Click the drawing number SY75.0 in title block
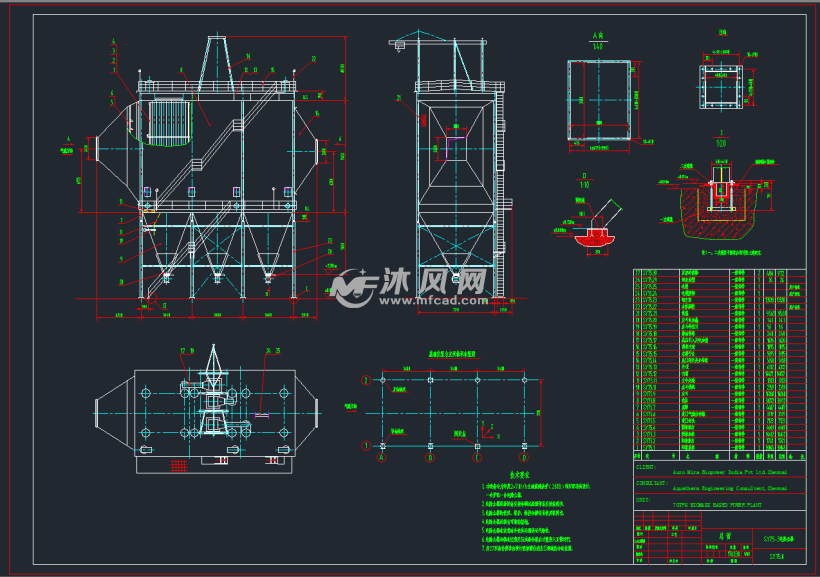Image resolution: width=820 pixels, height=577 pixels. (778, 556)
